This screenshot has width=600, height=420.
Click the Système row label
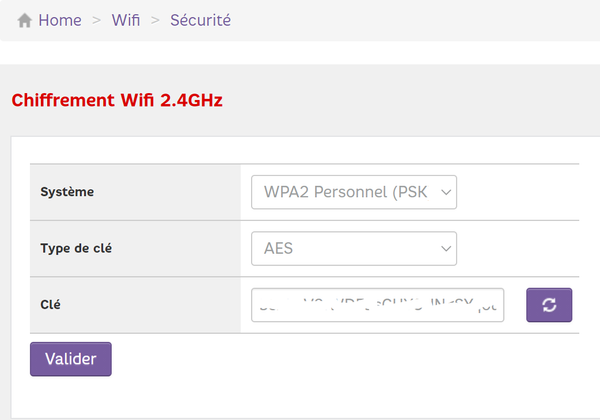(x=67, y=192)
